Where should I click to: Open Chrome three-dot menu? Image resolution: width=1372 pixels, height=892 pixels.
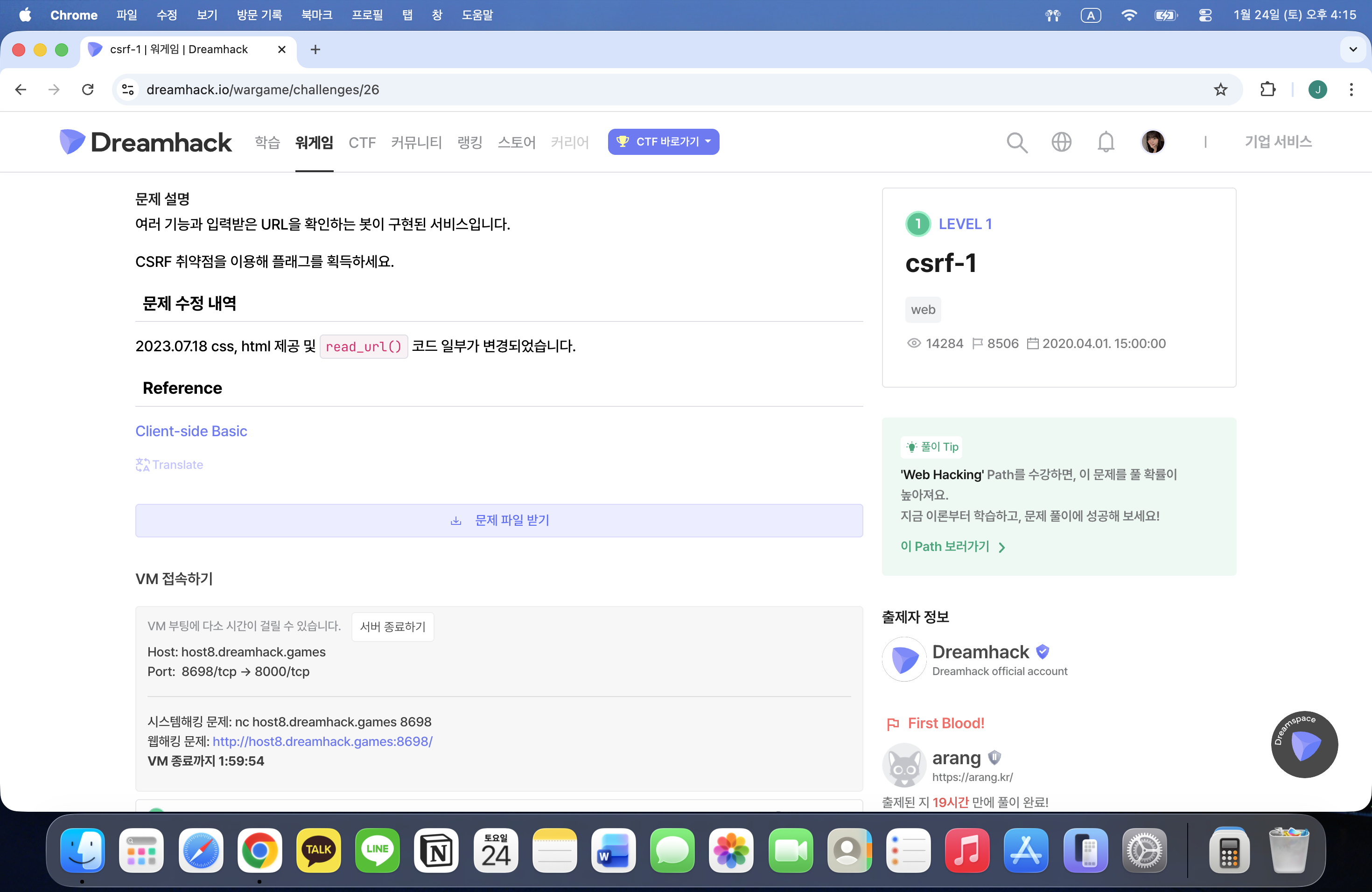(1351, 89)
